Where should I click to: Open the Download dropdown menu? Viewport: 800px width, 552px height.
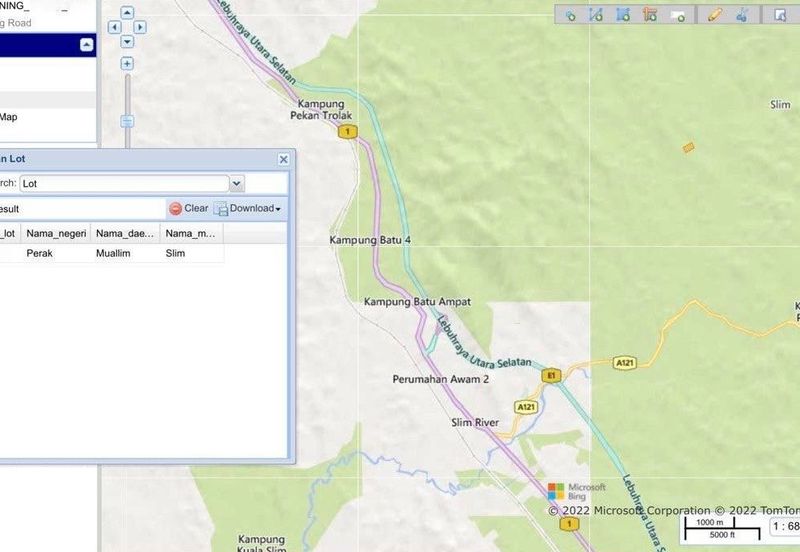click(248, 209)
